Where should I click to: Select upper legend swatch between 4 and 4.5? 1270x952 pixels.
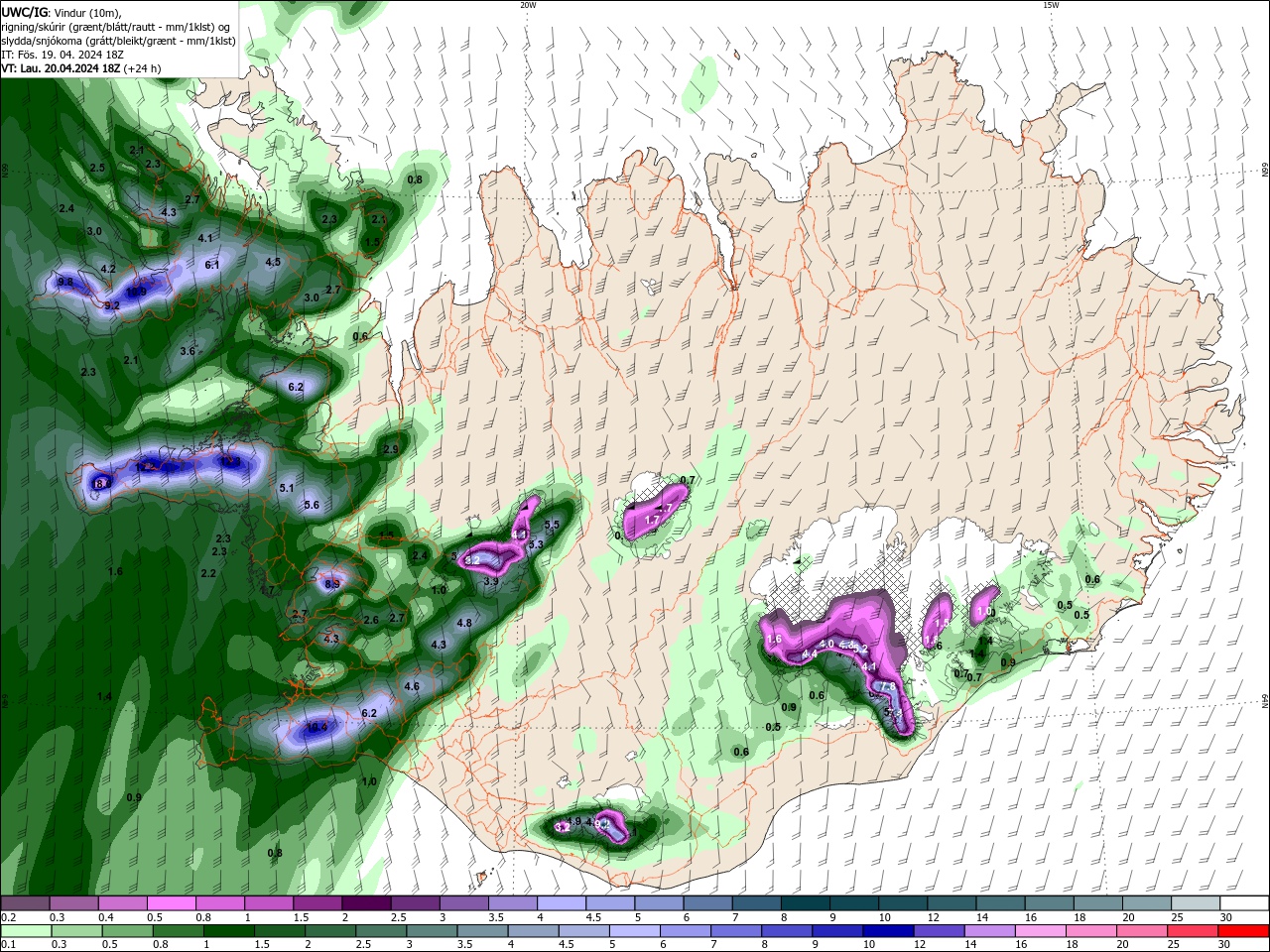(562, 903)
